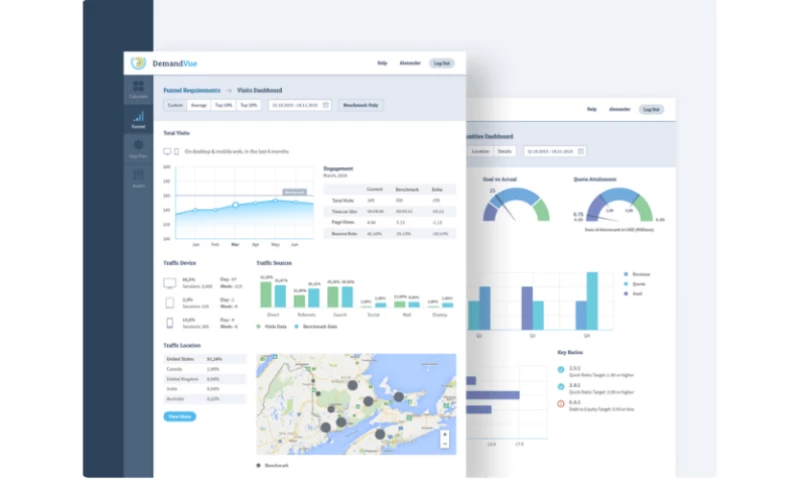Toggle Benchmark legend dot below map
Screen dimensions: 800x480
[x=258, y=465]
